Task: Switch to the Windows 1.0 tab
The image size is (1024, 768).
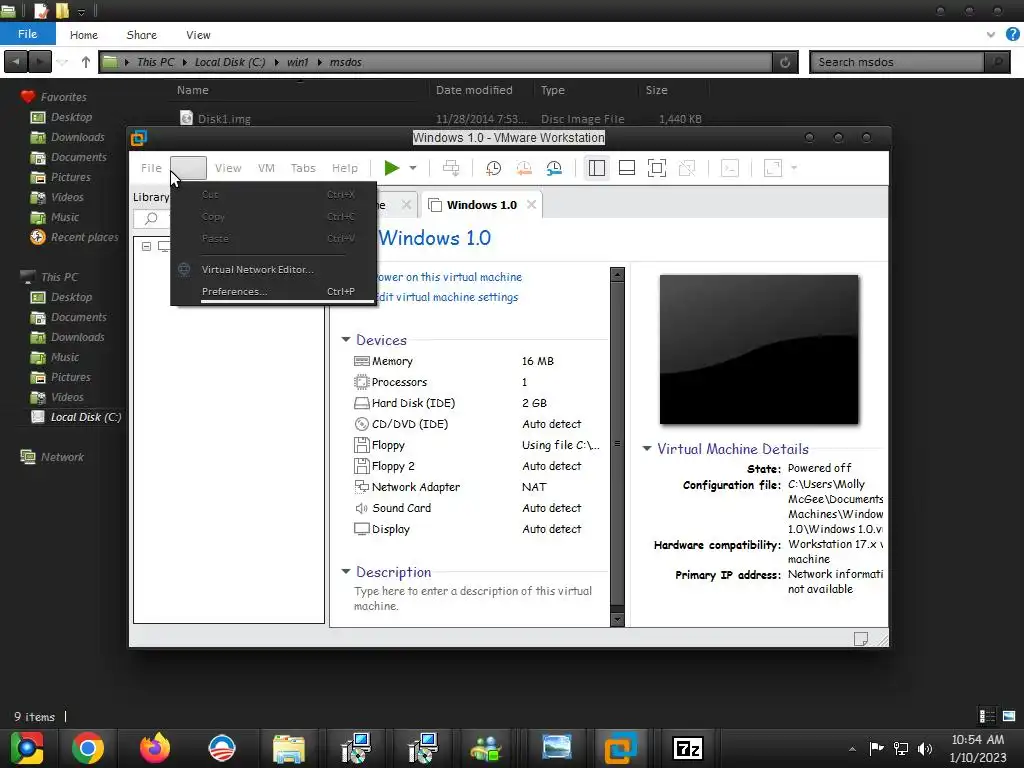Action: click(x=481, y=205)
